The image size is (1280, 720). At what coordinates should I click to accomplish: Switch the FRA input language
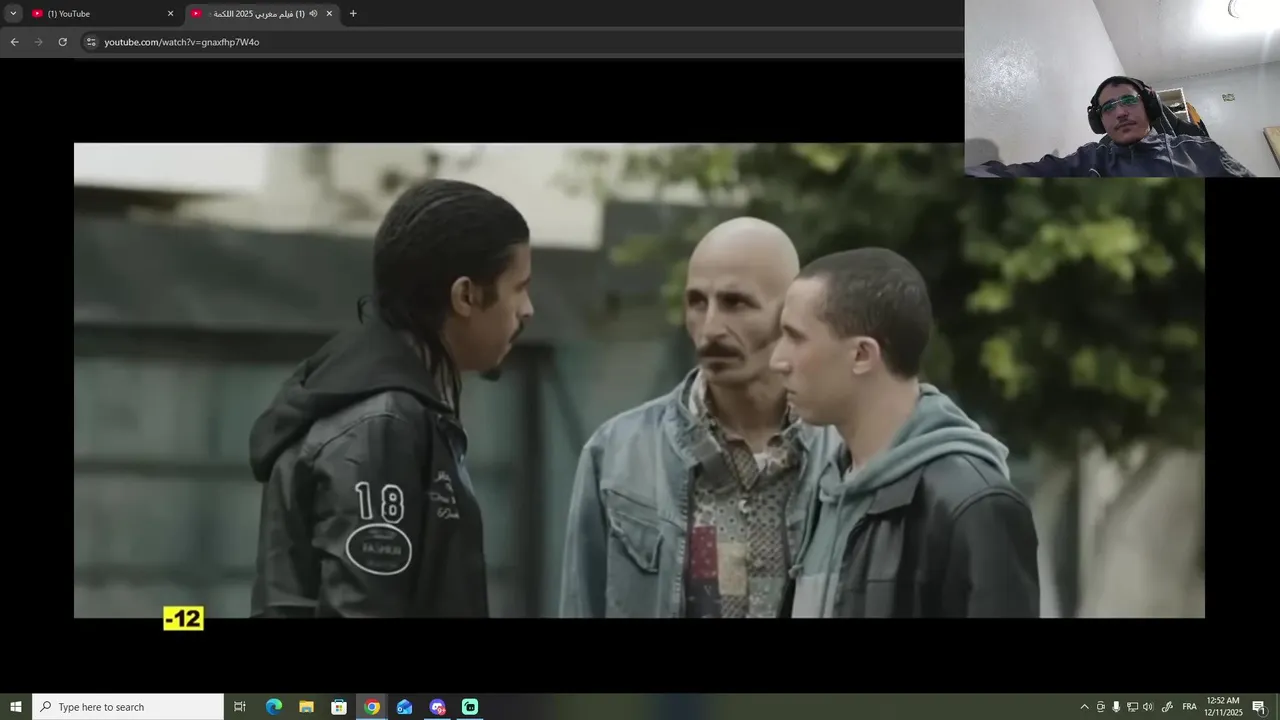point(1189,707)
